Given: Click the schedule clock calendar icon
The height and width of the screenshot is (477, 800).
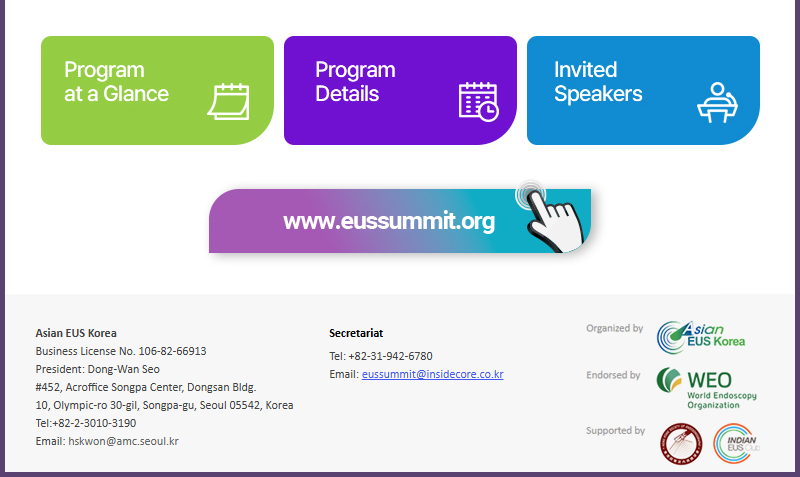Looking at the screenshot, I should pos(479,102).
